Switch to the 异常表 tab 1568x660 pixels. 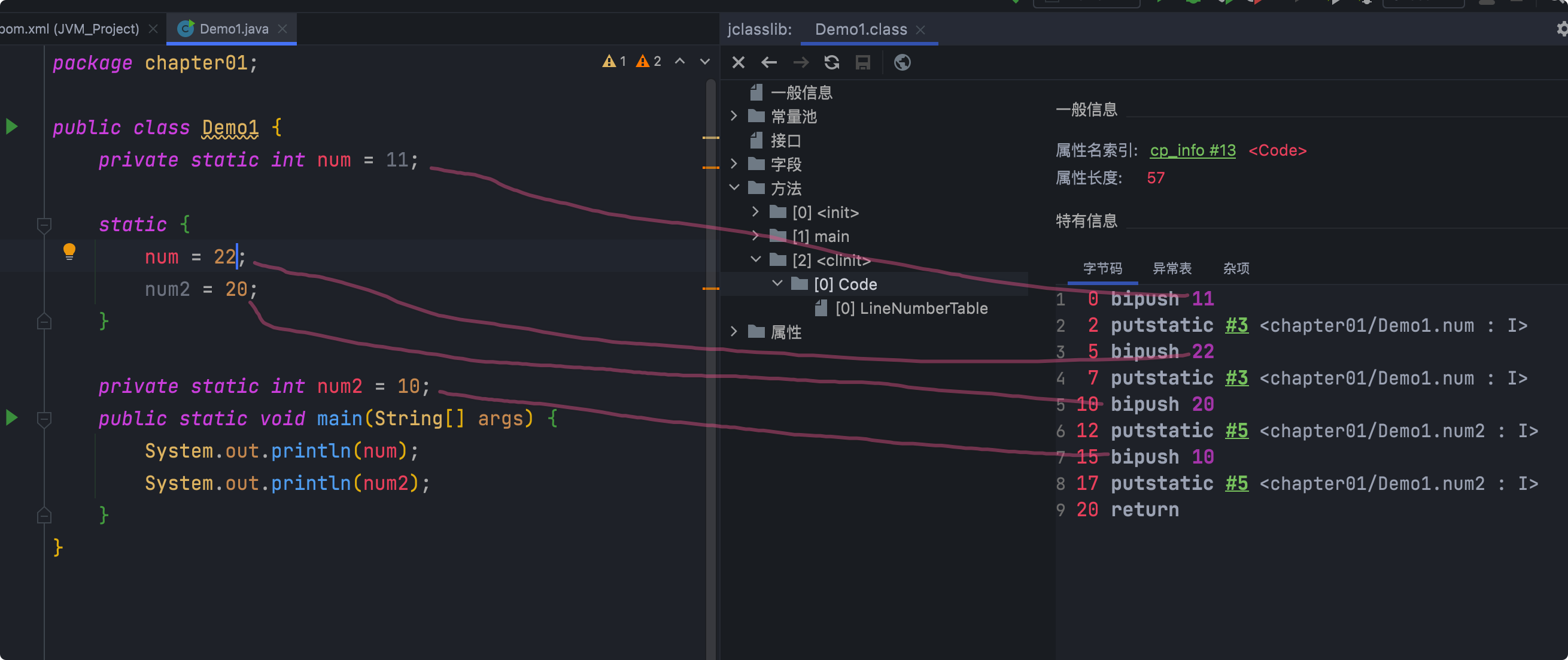(1172, 268)
